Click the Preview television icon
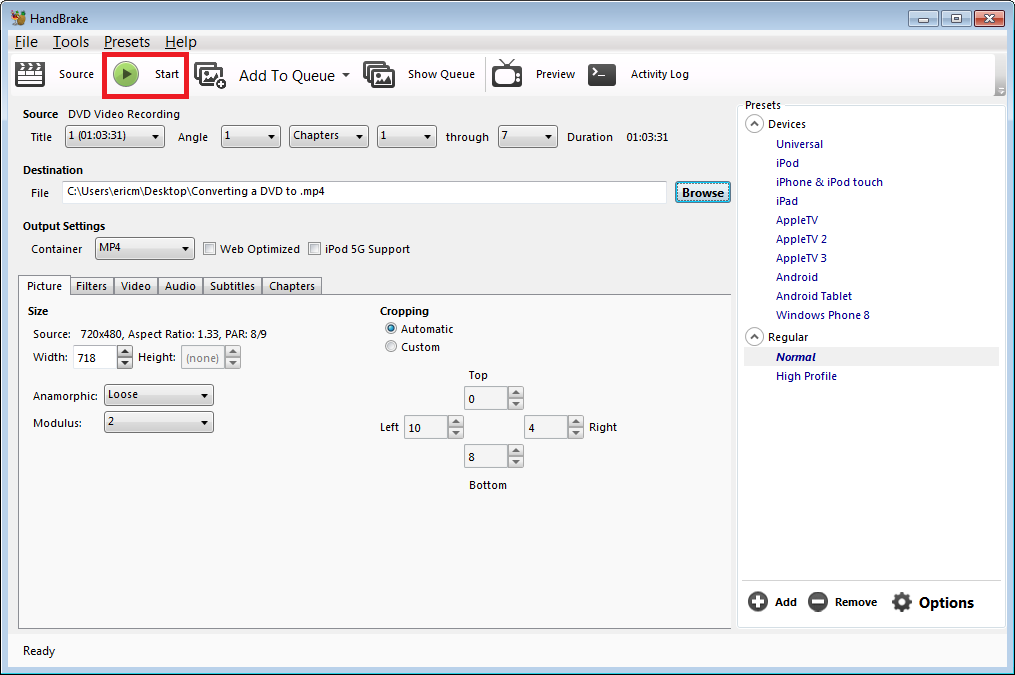 507,74
